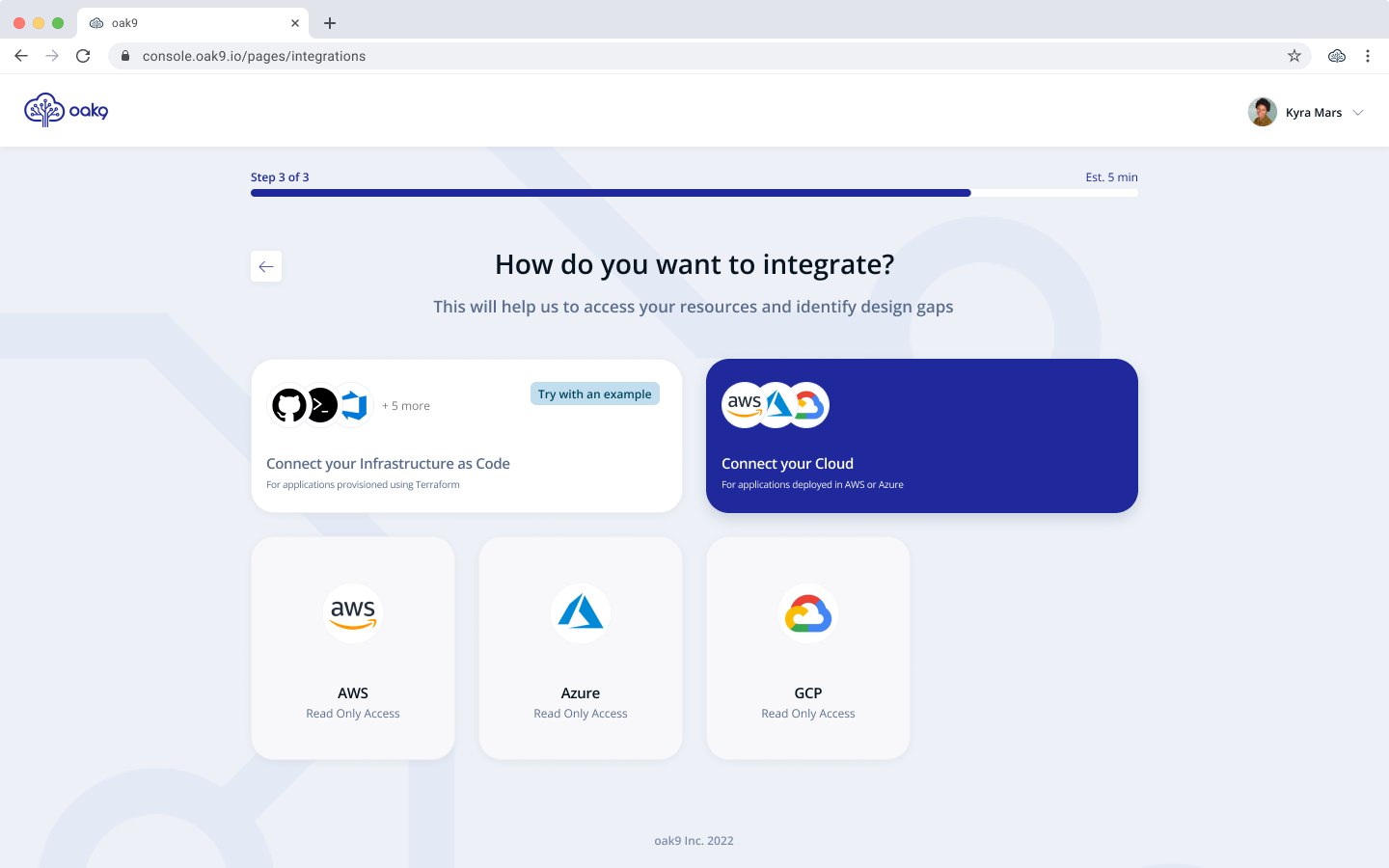Screen dimensions: 1389x868
Task: Open a new browser tab
Action: 330,23
